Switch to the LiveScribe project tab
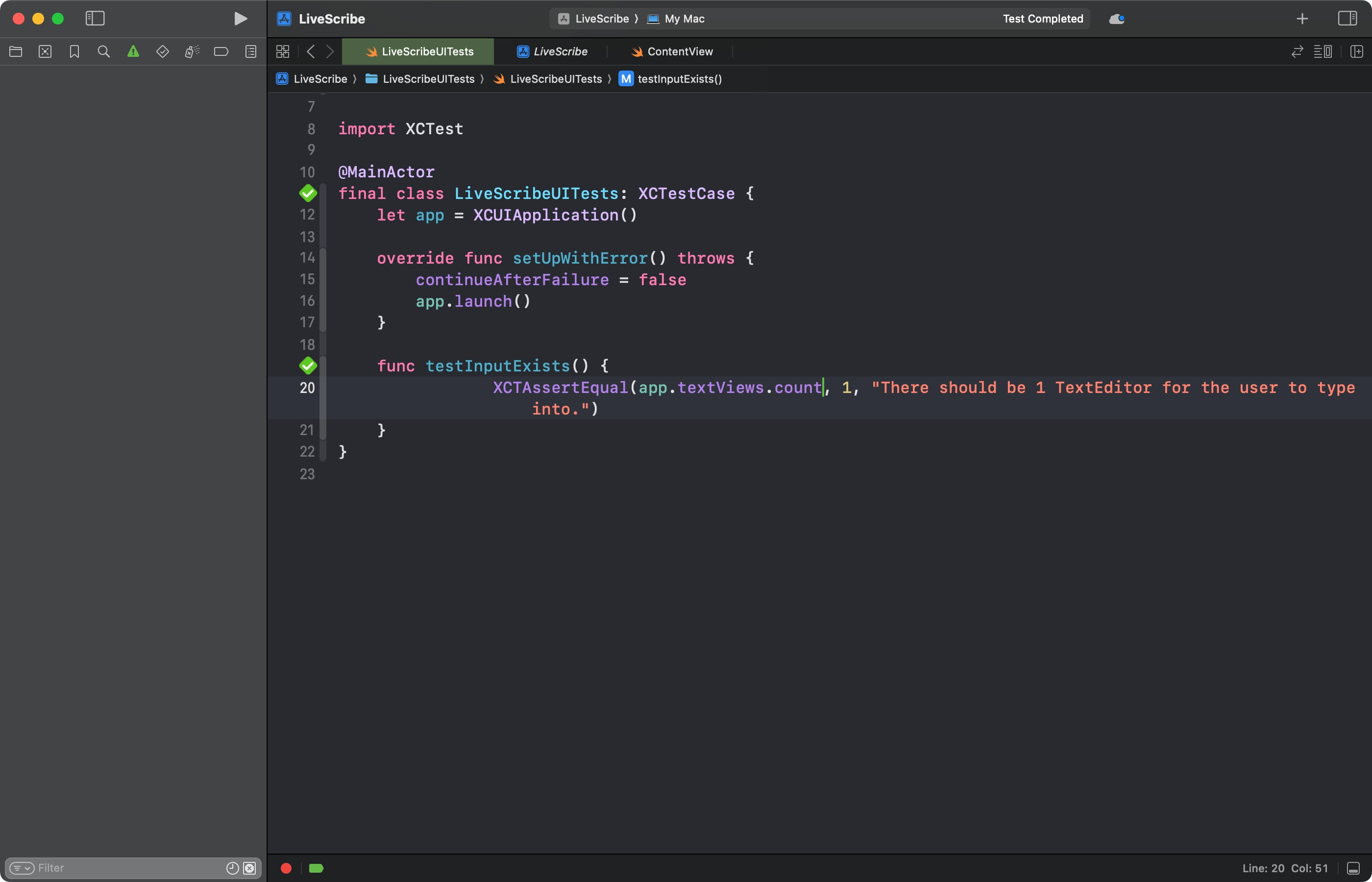This screenshot has height=882, width=1372. (x=560, y=51)
